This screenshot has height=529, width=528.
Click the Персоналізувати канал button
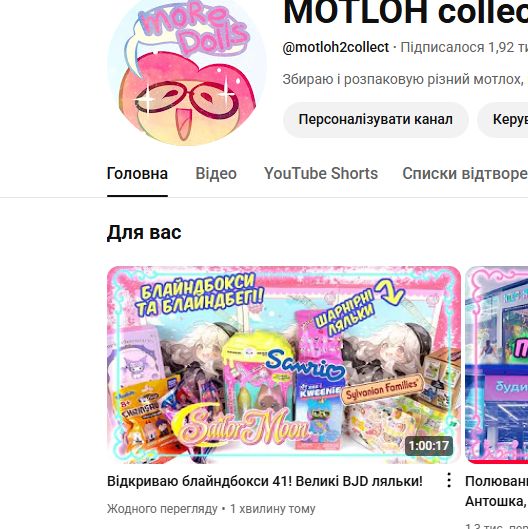click(x=376, y=120)
